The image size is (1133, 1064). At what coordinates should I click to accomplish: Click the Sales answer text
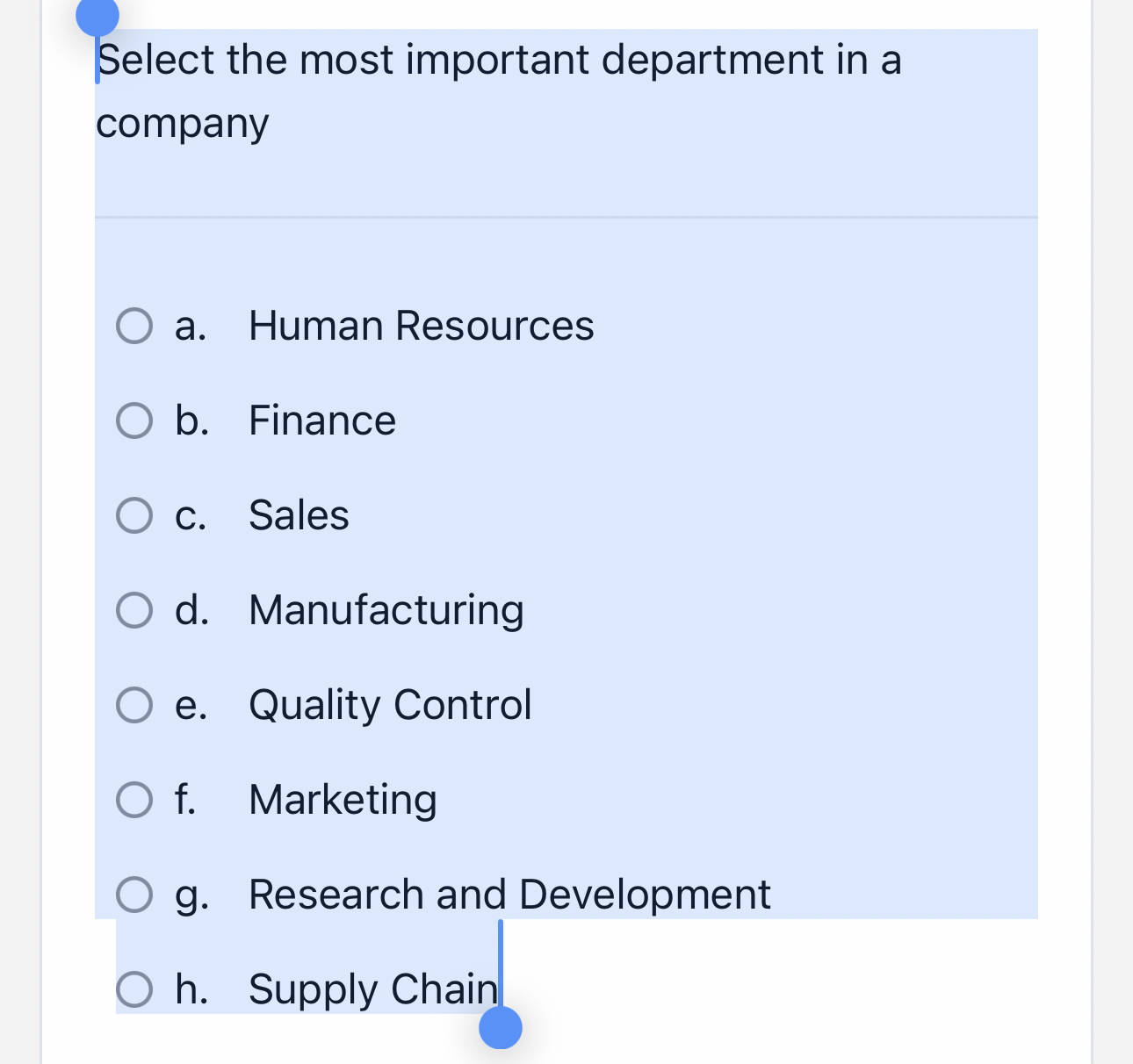pyautogui.click(x=299, y=515)
